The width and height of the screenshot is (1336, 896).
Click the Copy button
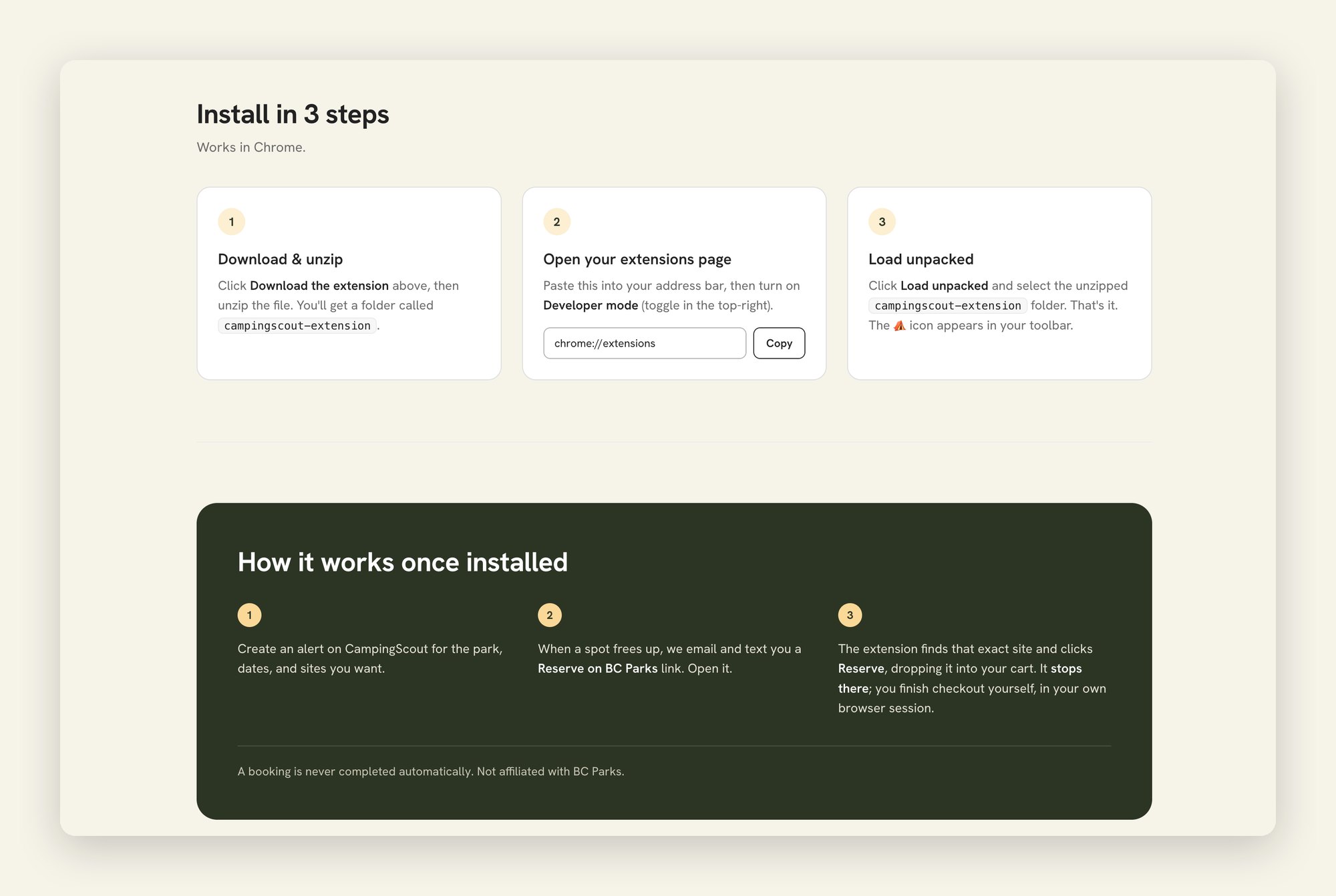click(779, 343)
